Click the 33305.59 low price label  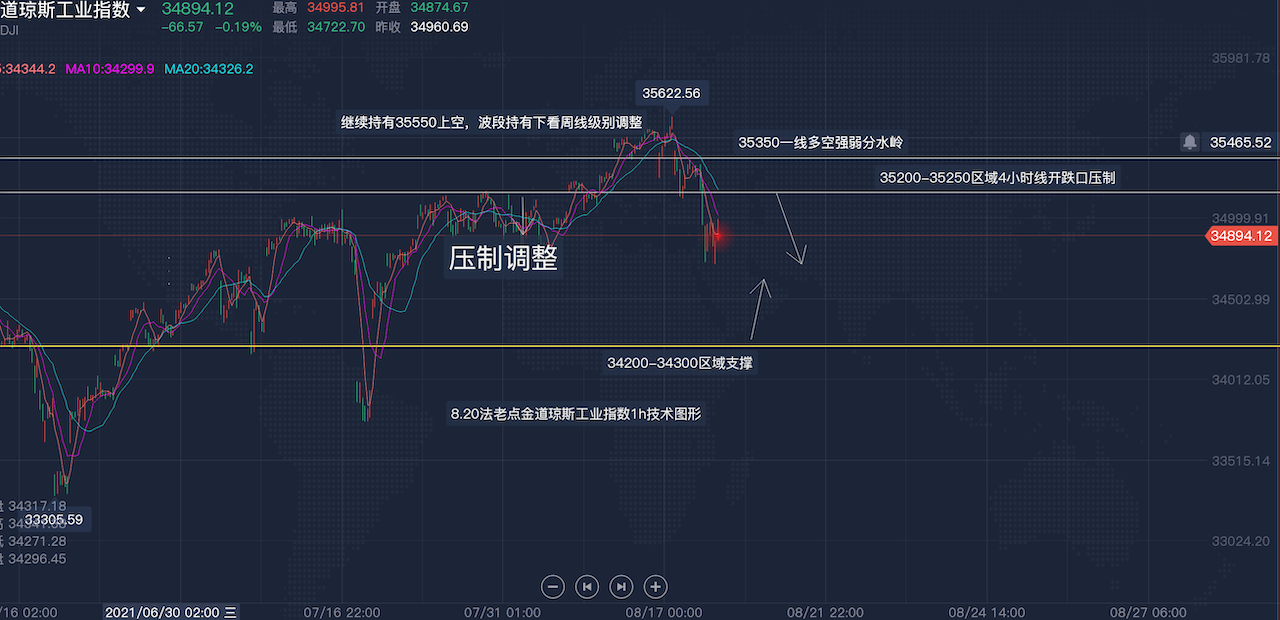pyautogui.click(x=54, y=520)
